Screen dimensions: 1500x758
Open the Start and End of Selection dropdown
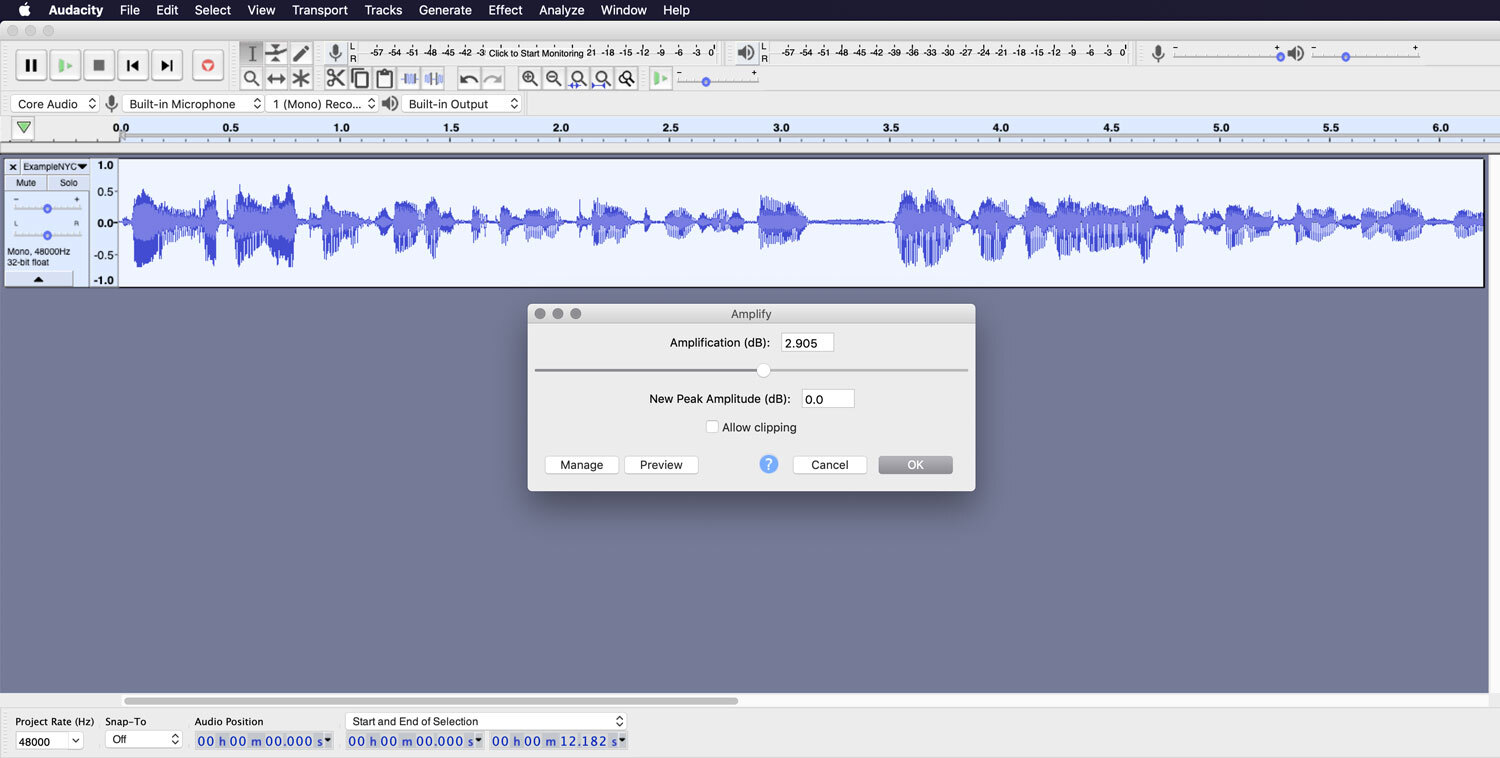click(x=486, y=721)
